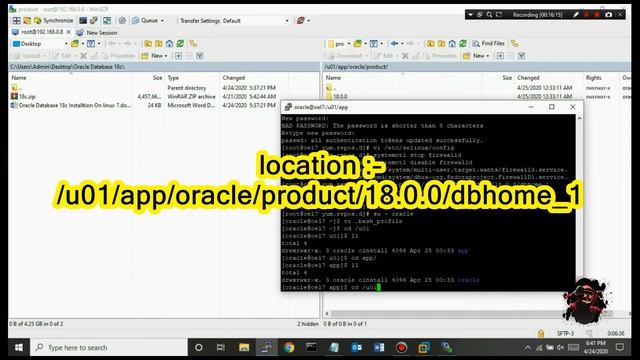This screenshot has width=640, height=360.
Task: Open the remote panel New dropdown
Action: pyautogui.click(x=476, y=56)
